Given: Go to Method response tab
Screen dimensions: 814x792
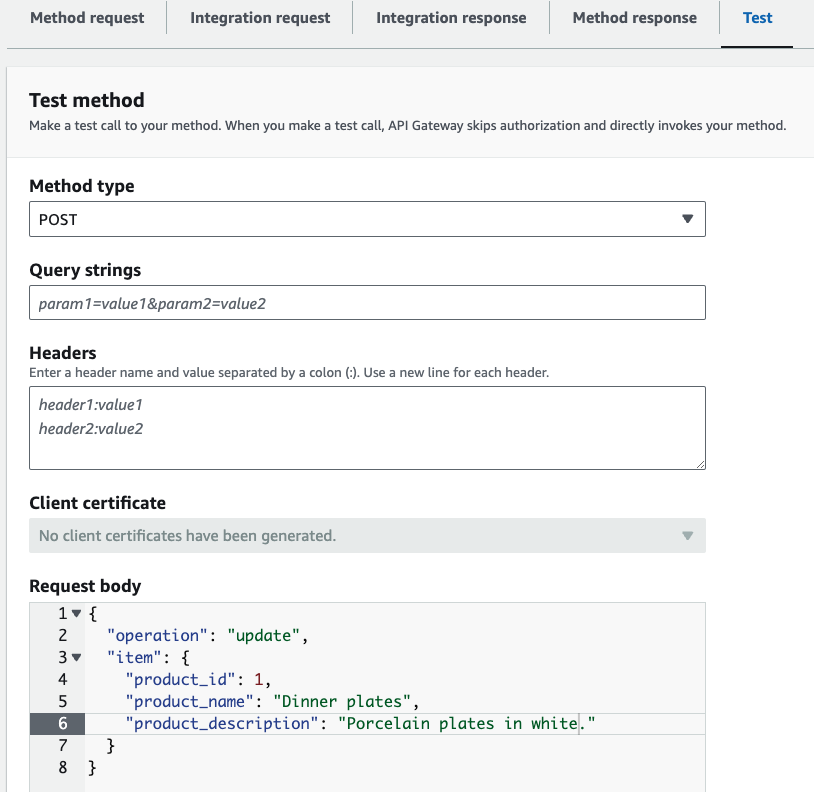Looking at the screenshot, I should (634, 18).
